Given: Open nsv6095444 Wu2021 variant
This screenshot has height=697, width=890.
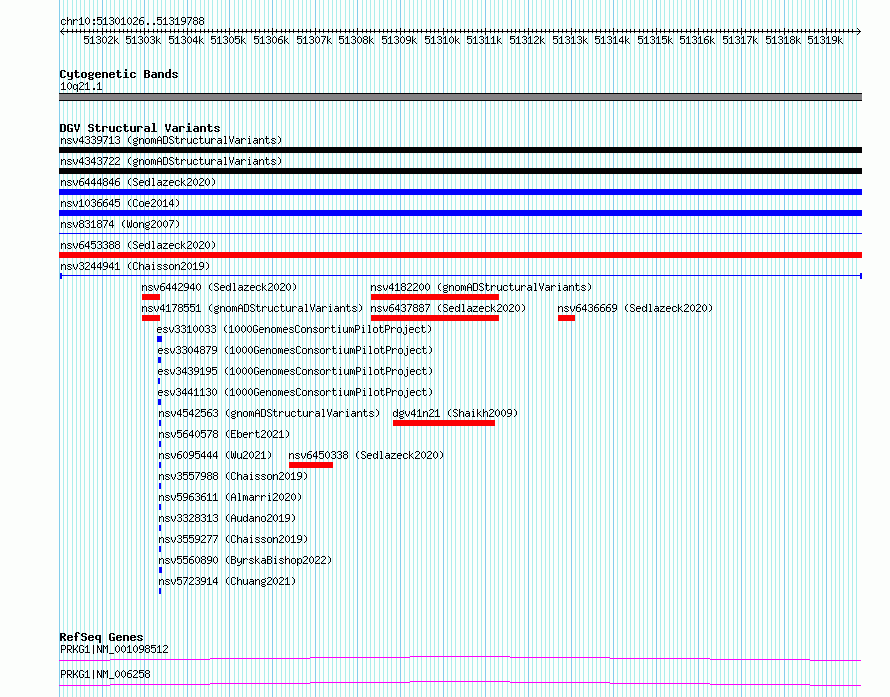Looking at the screenshot, I should tap(215, 455).
